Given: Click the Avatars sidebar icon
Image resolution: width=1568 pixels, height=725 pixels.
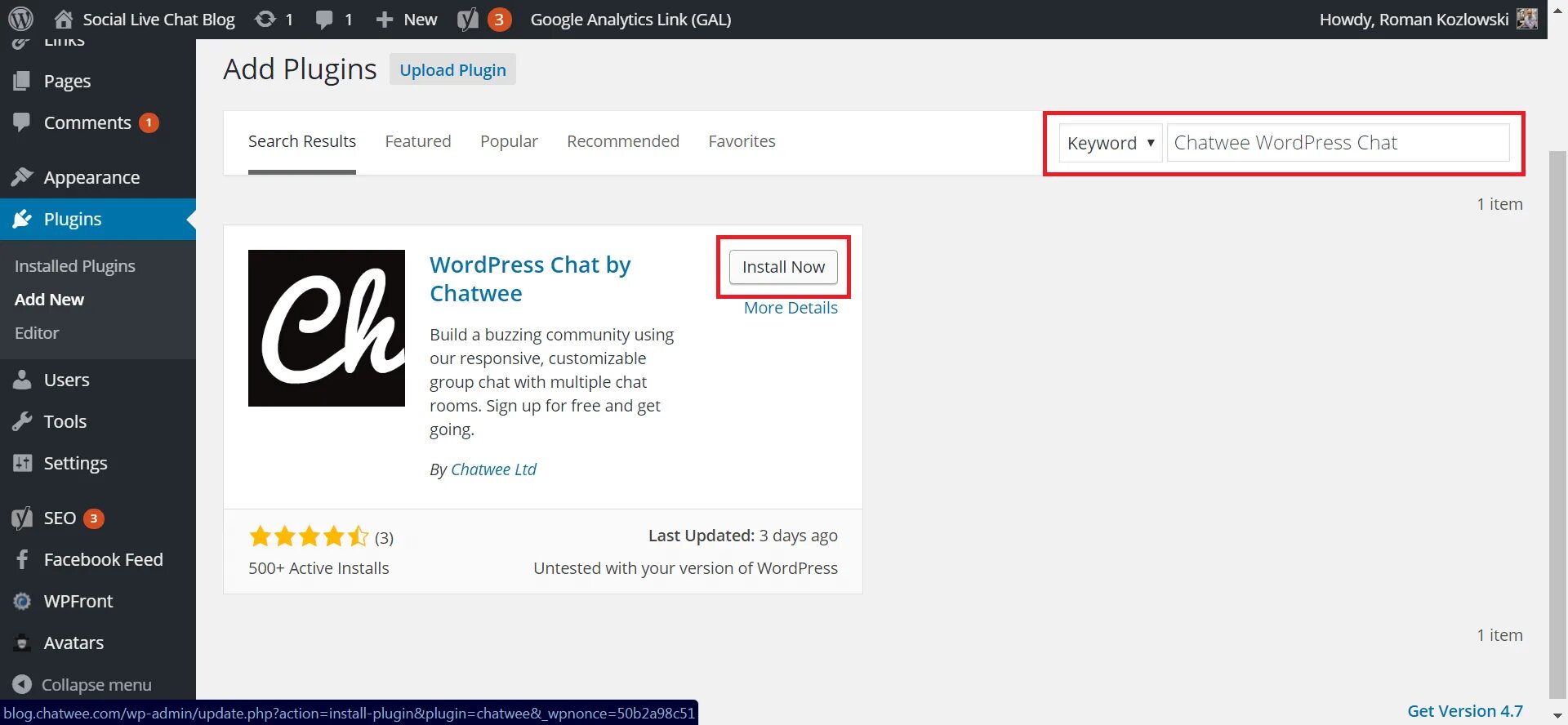Looking at the screenshot, I should coord(22,643).
